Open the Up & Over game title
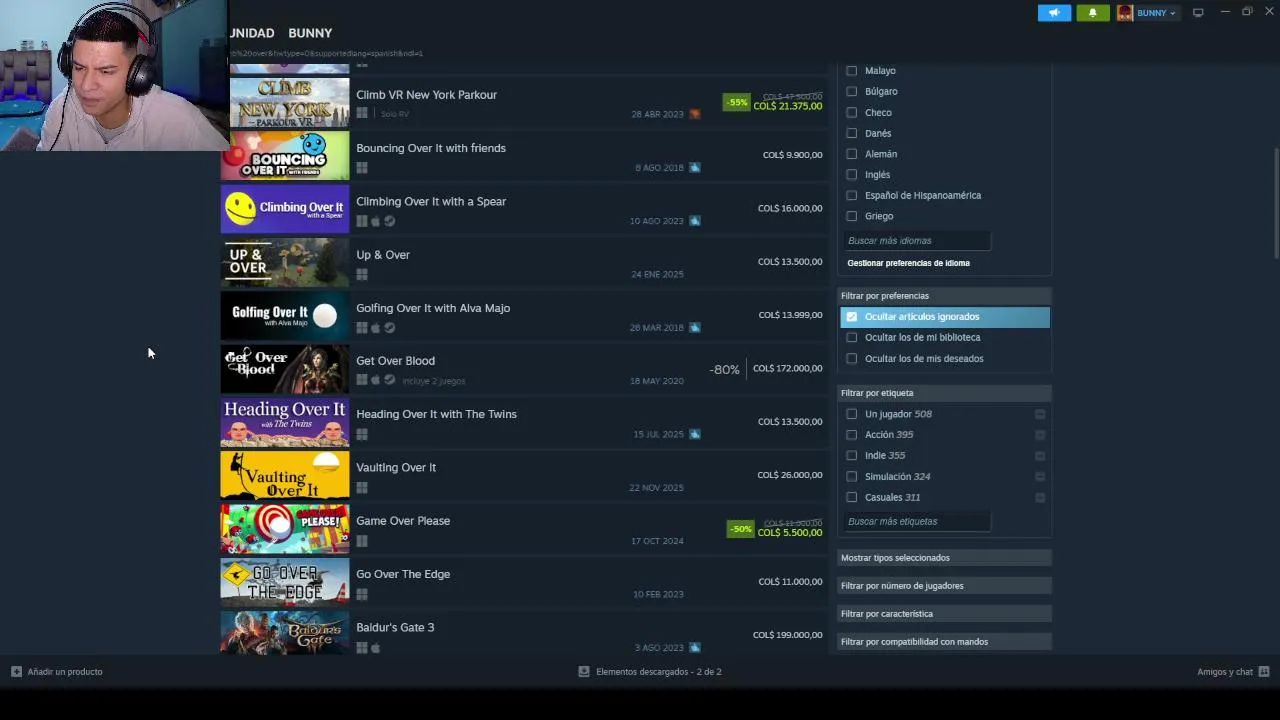 (x=383, y=255)
